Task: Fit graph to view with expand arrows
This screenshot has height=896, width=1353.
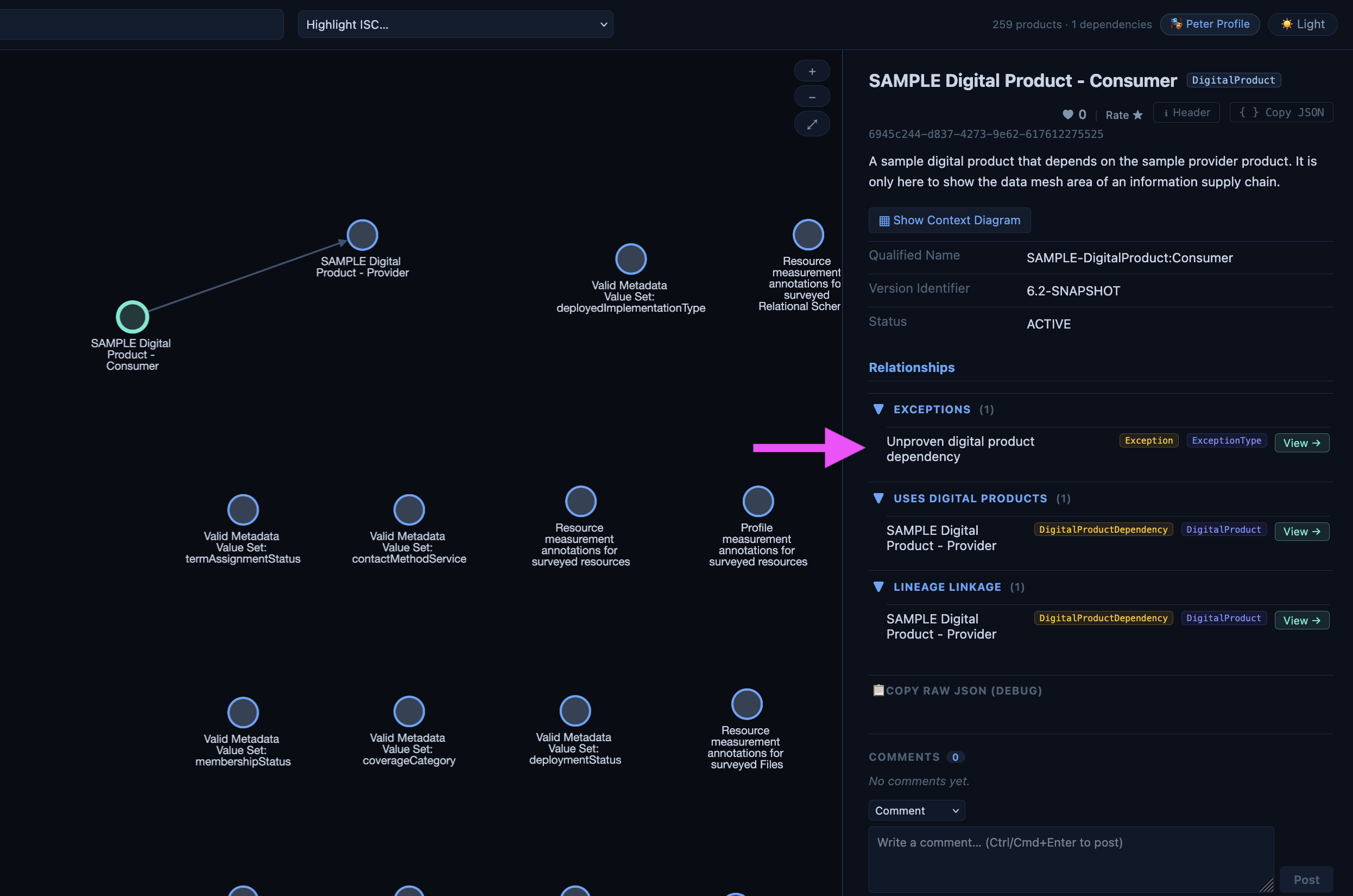Action: [x=811, y=124]
